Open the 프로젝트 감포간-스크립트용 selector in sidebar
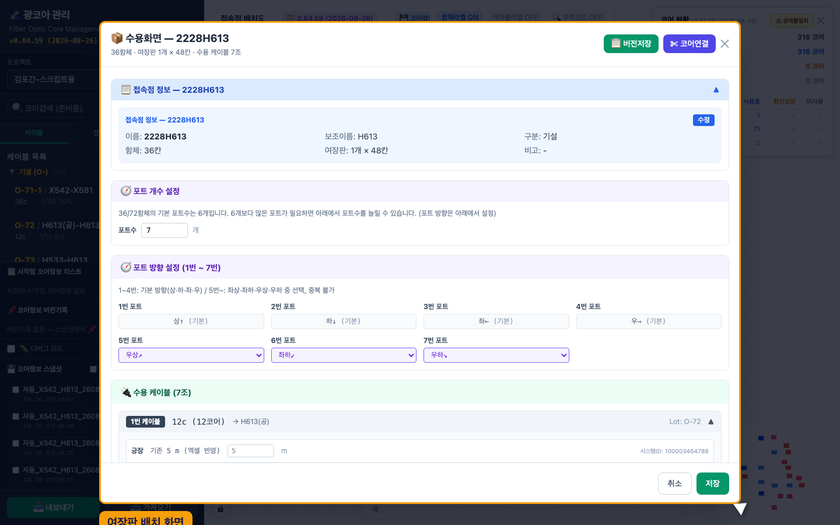The image size is (840, 525). pos(52,79)
